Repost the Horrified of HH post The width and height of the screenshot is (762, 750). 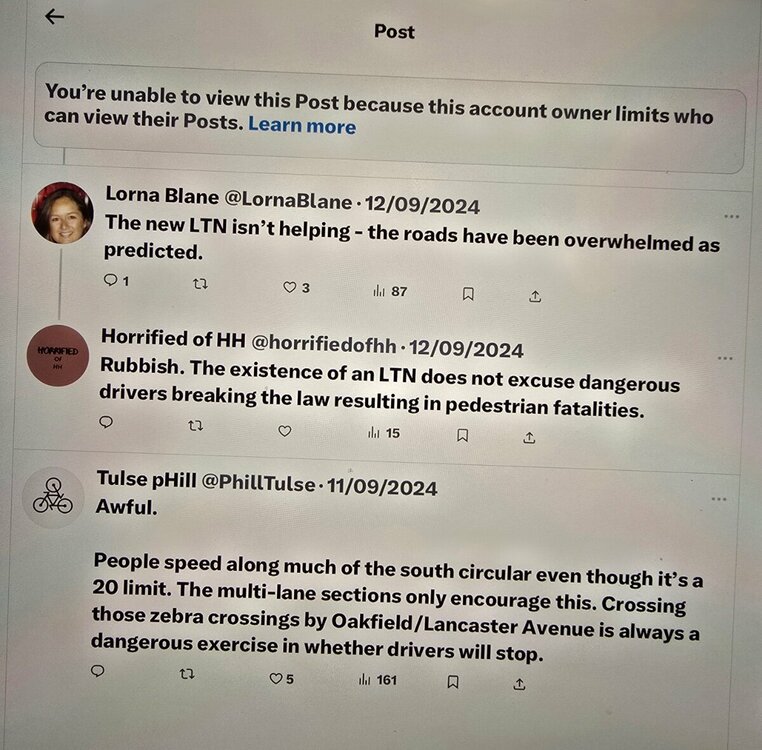click(195, 426)
